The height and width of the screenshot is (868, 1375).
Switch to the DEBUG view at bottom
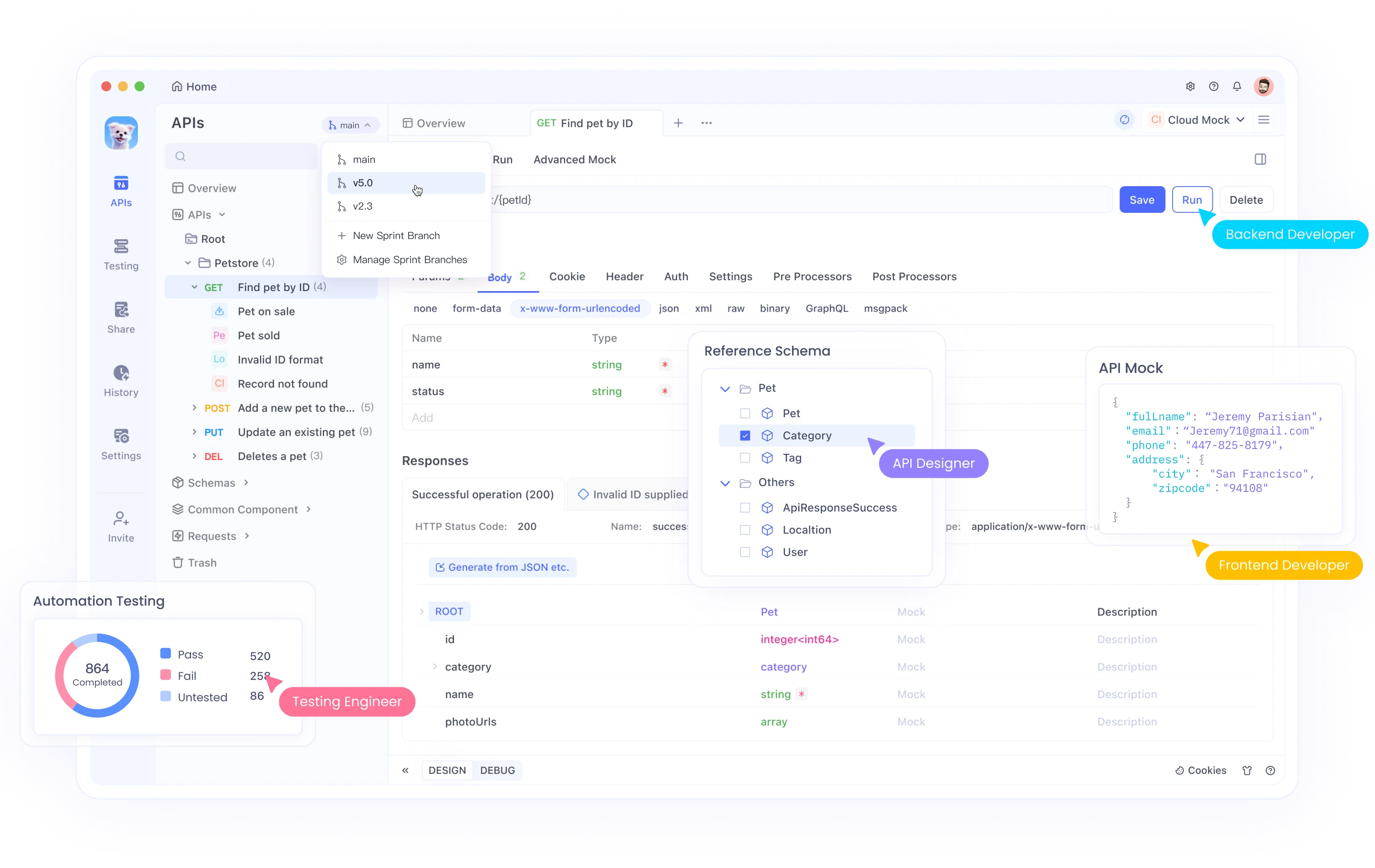click(498, 769)
